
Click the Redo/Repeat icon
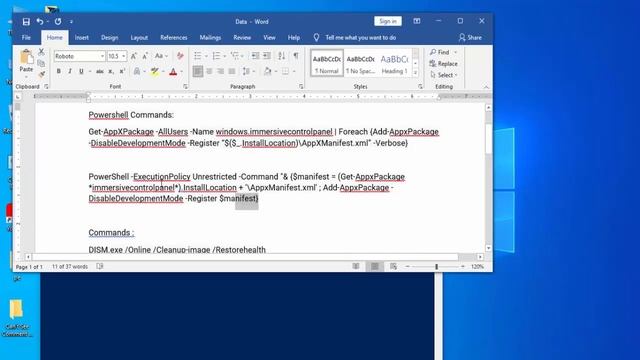tap(58, 22)
